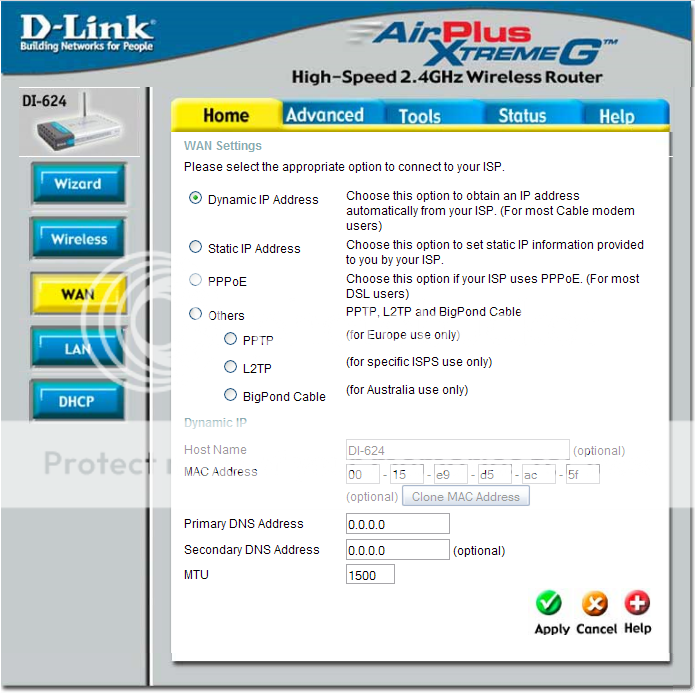Pick the PPTP radio button
Image resolution: width=695 pixels, height=693 pixels.
pos(231,340)
